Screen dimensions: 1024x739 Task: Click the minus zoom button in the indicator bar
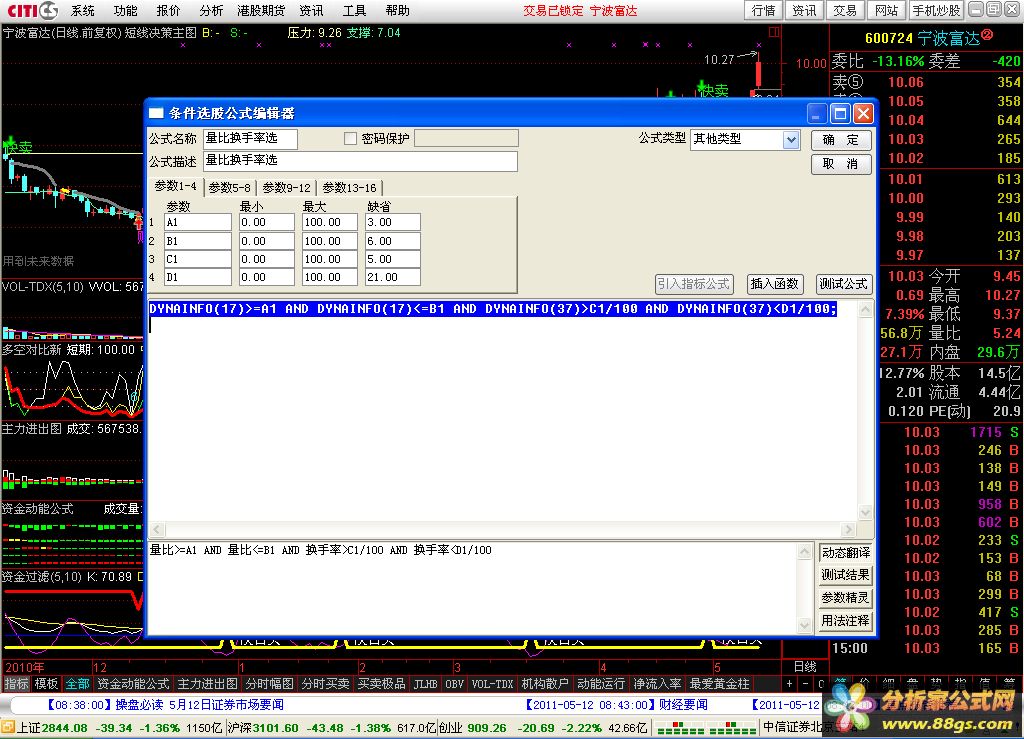(x=805, y=684)
